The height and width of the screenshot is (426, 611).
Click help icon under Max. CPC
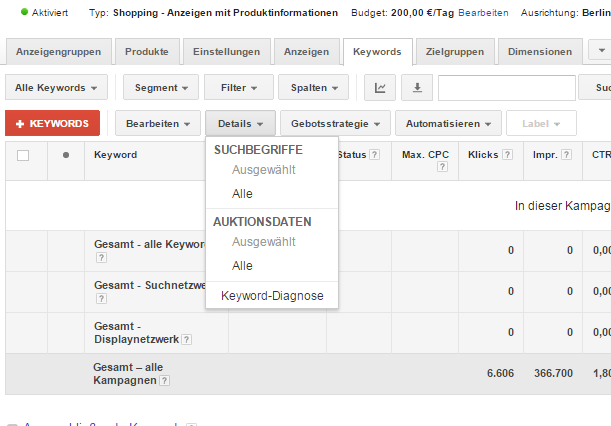pos(442,167)
